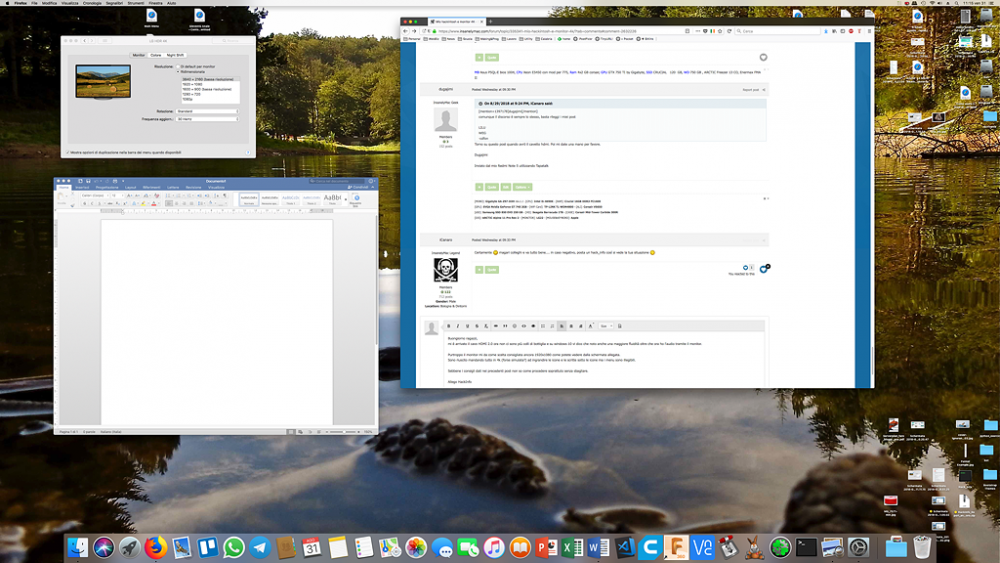Expand the Word styles gallery arrow

[346, 200]
